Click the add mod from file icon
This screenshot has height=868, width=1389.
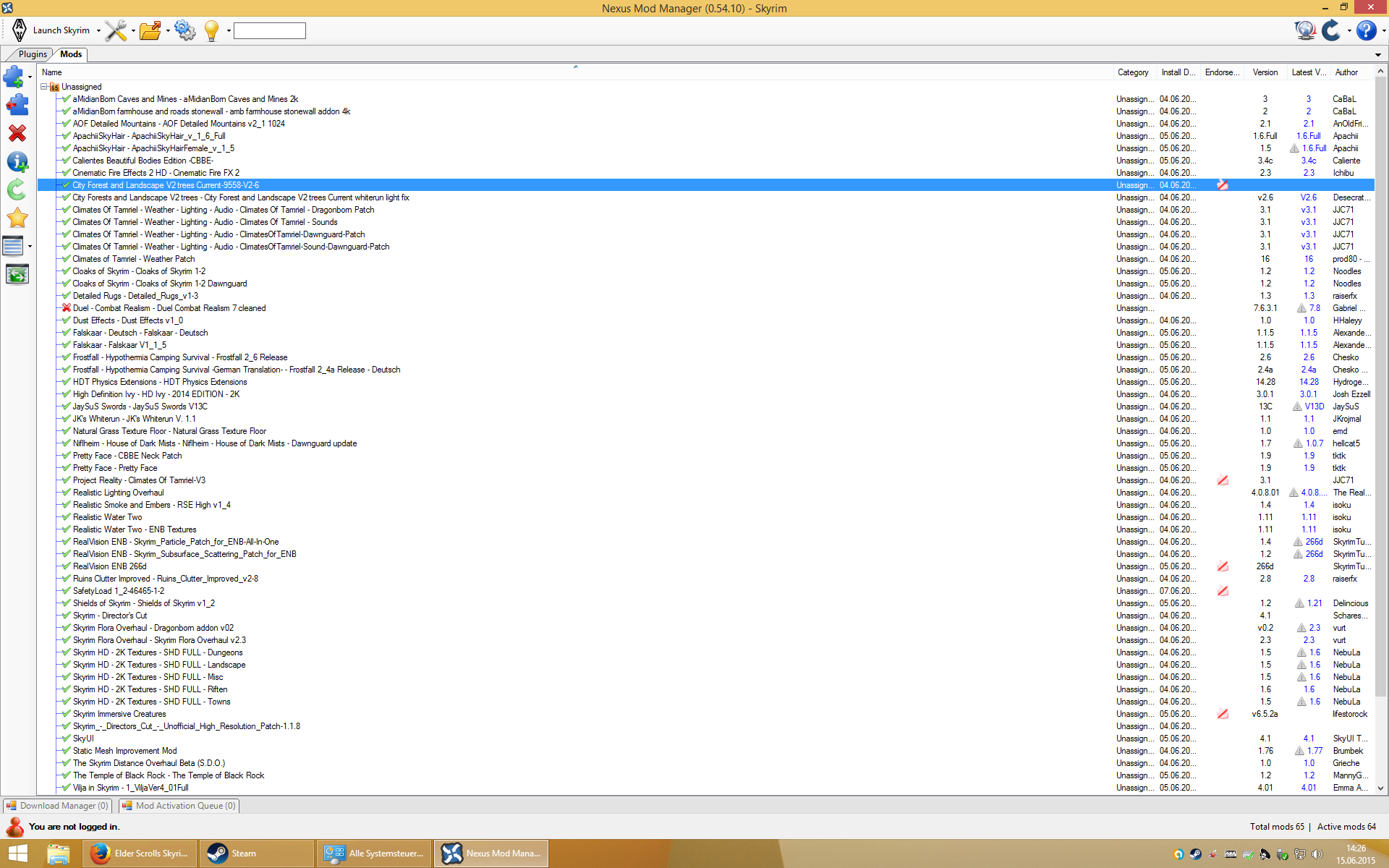[x=13, y=76]
